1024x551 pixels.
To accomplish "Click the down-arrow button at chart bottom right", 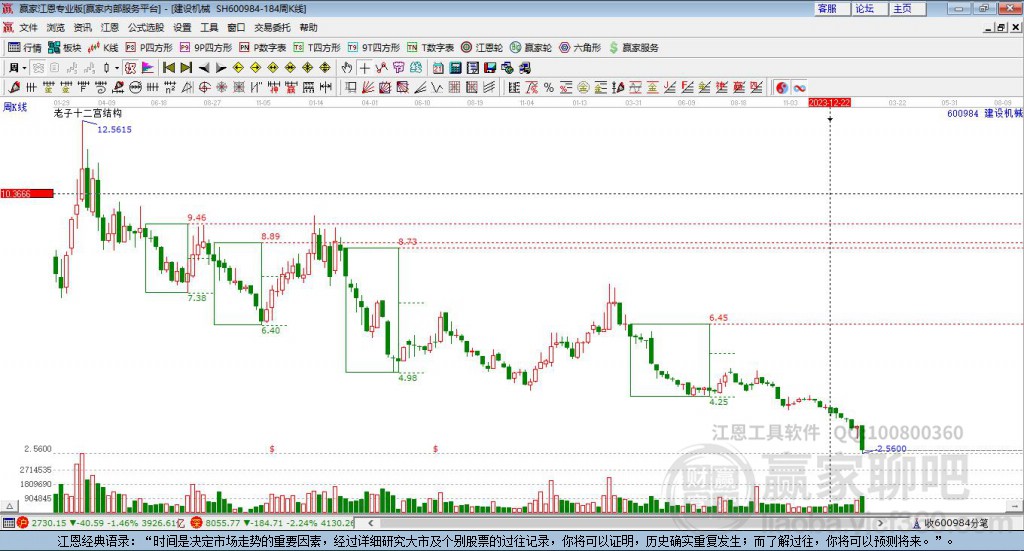I will click(x=1015, y=506).
